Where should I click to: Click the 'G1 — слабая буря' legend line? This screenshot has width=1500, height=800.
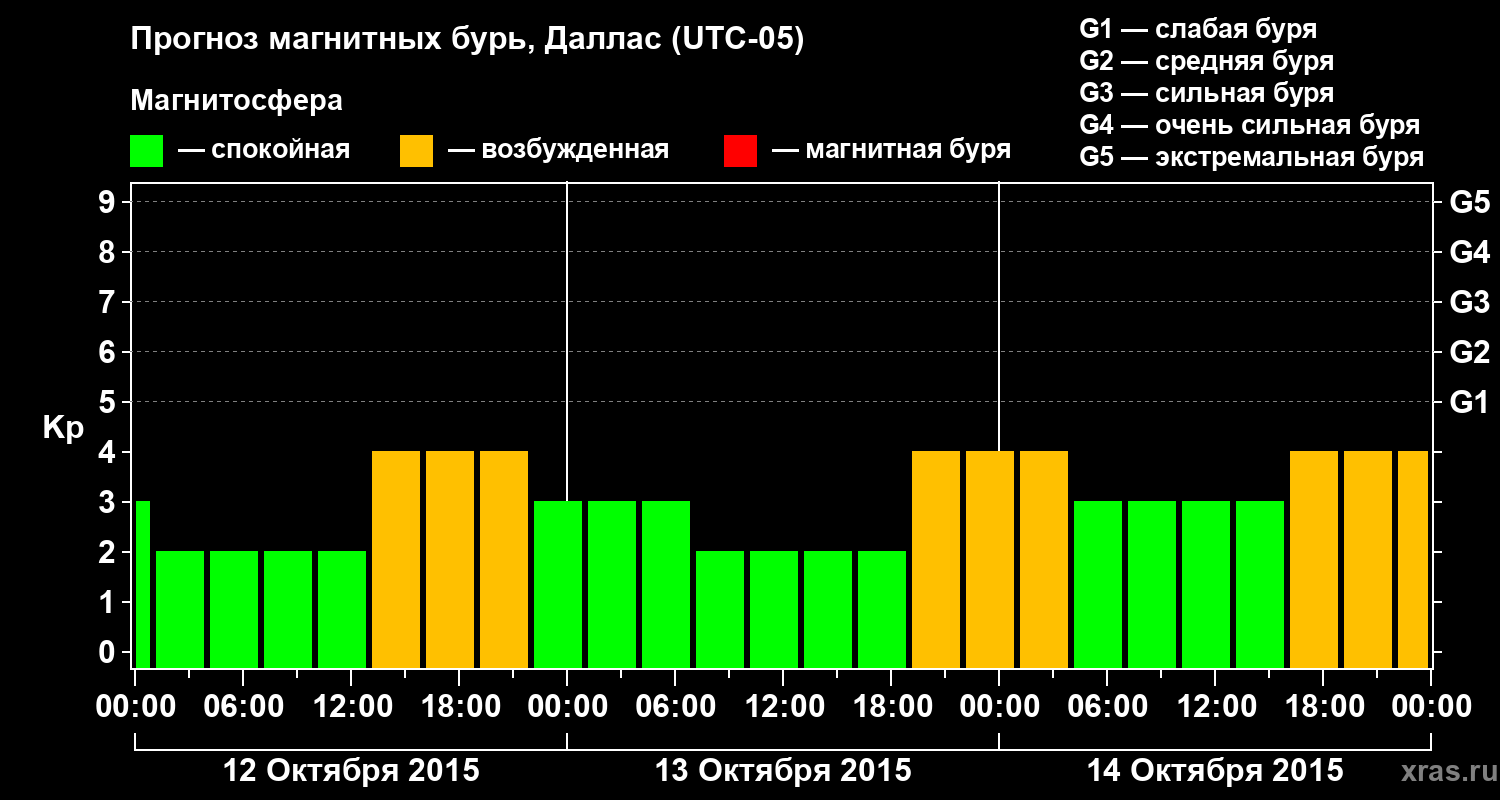pos(1198,29)
